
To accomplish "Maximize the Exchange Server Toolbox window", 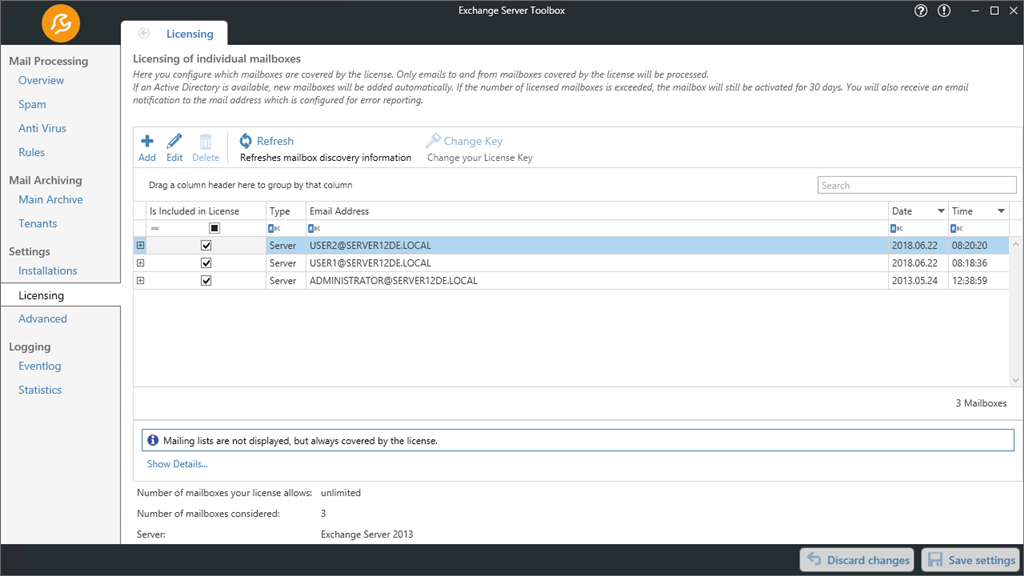I will point(995,10).
